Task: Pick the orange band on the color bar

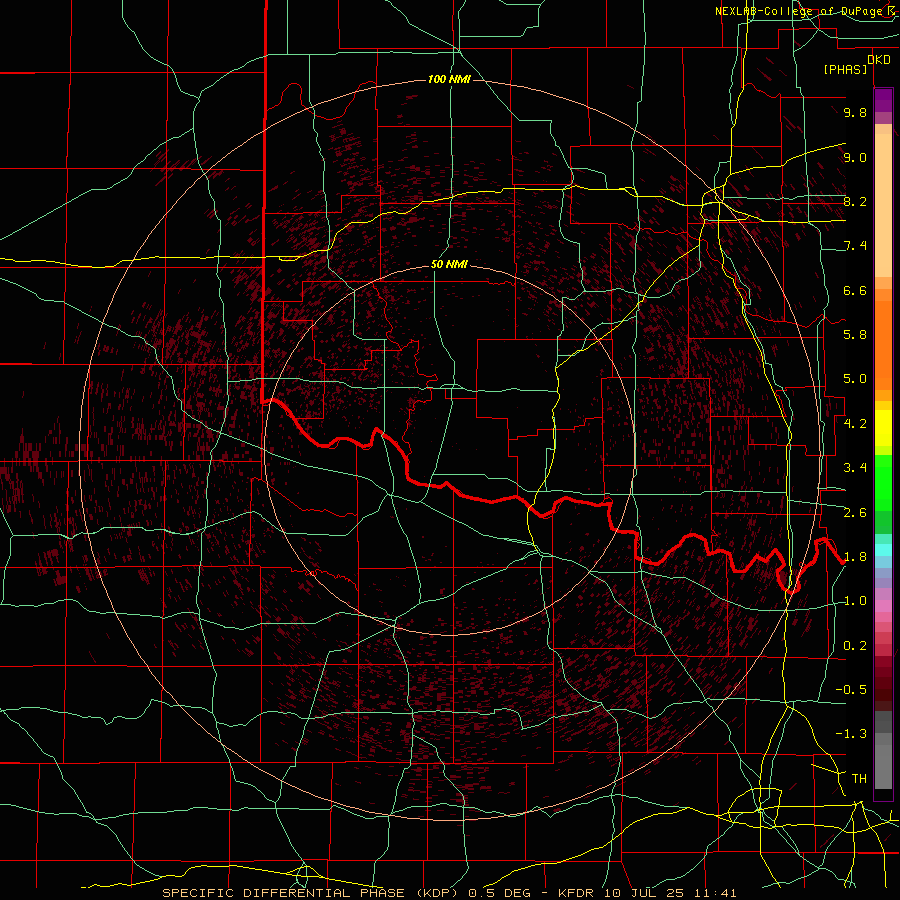Action: tap(883, 344)
